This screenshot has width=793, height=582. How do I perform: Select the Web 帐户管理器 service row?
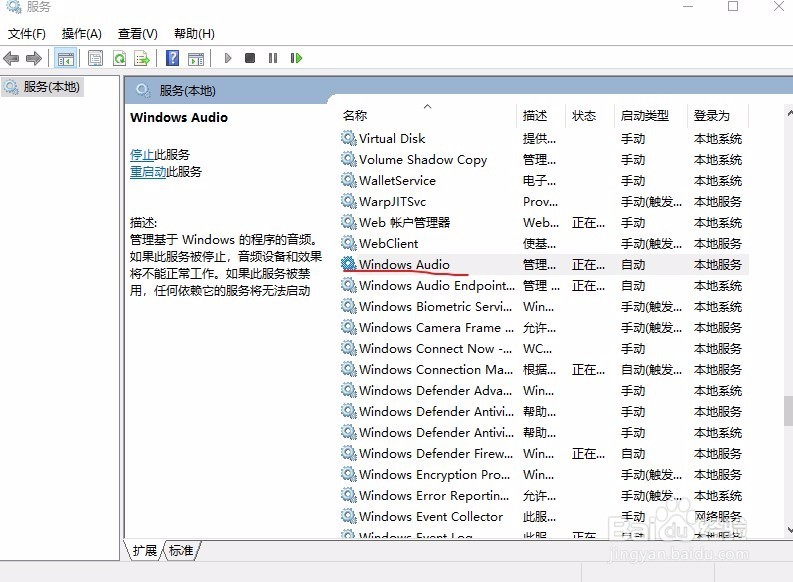[544, 222]
